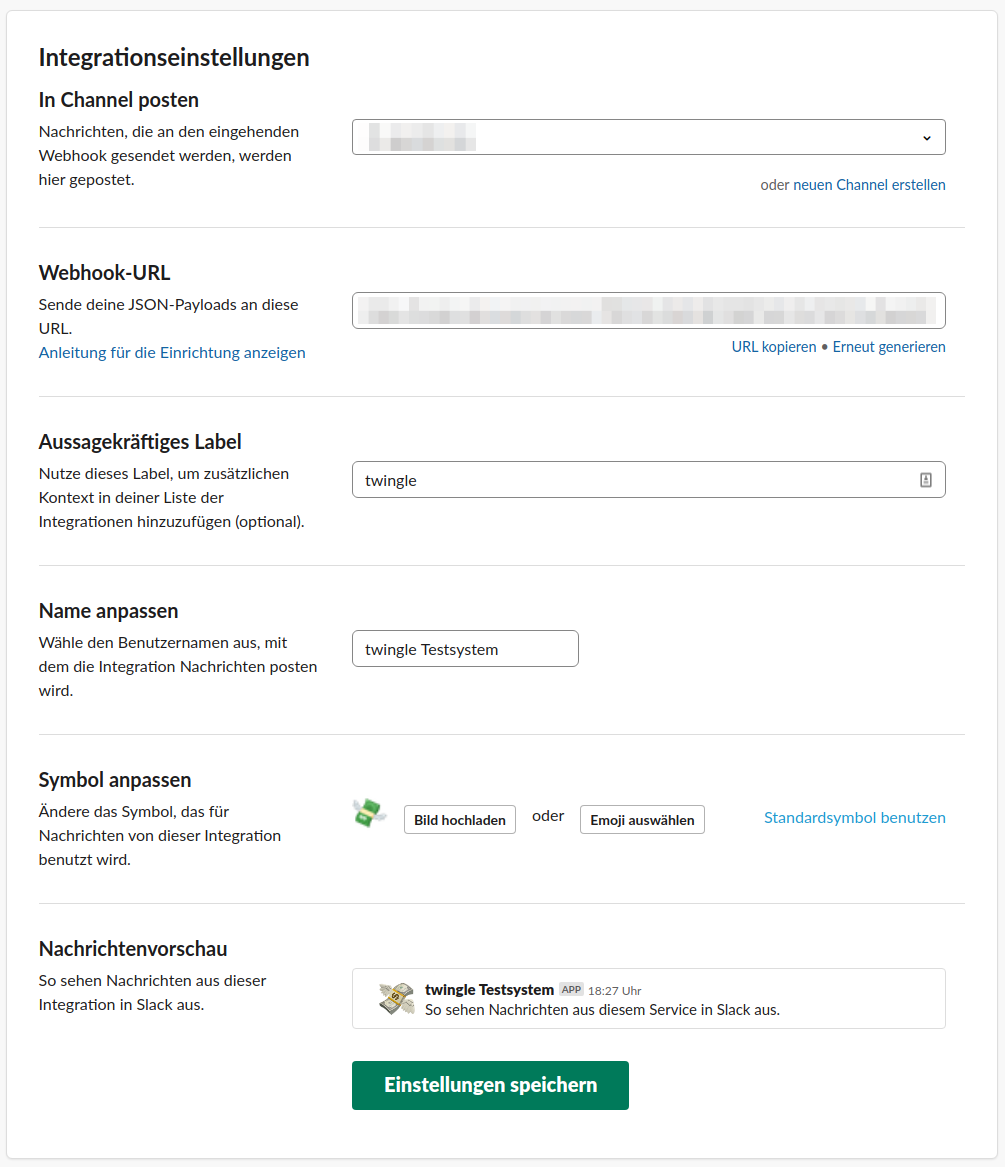Click the contact autofill icon in label field
1005x1167 pixels.
925,480
